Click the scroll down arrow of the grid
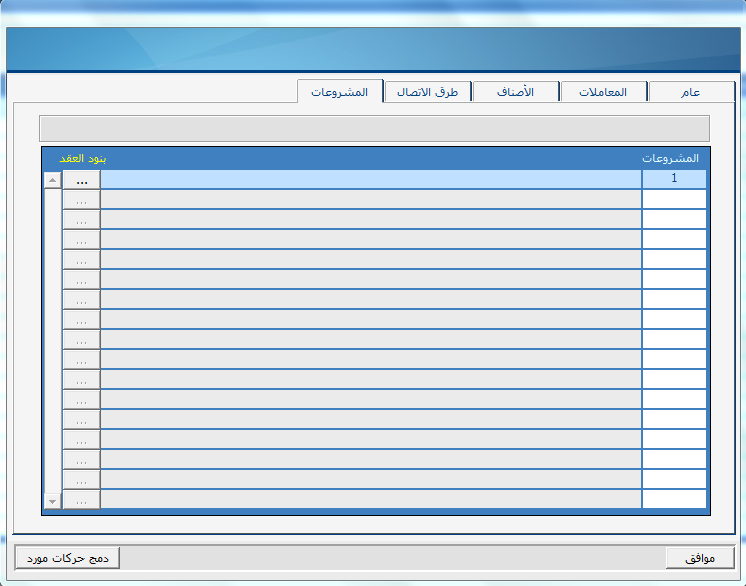Viewport: 746px width, 586px height. [x=53, y=499]
